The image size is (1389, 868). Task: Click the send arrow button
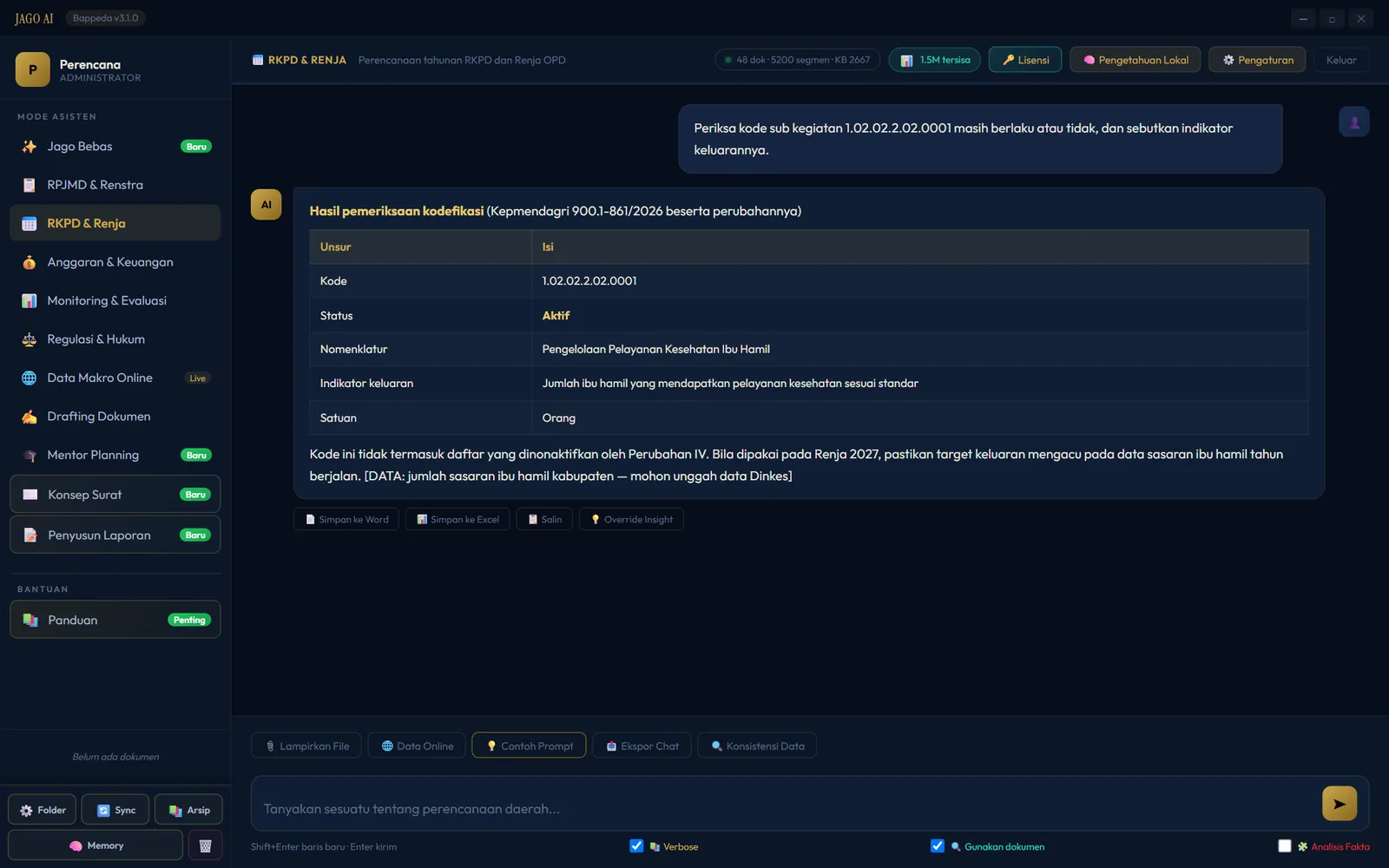1339,804
